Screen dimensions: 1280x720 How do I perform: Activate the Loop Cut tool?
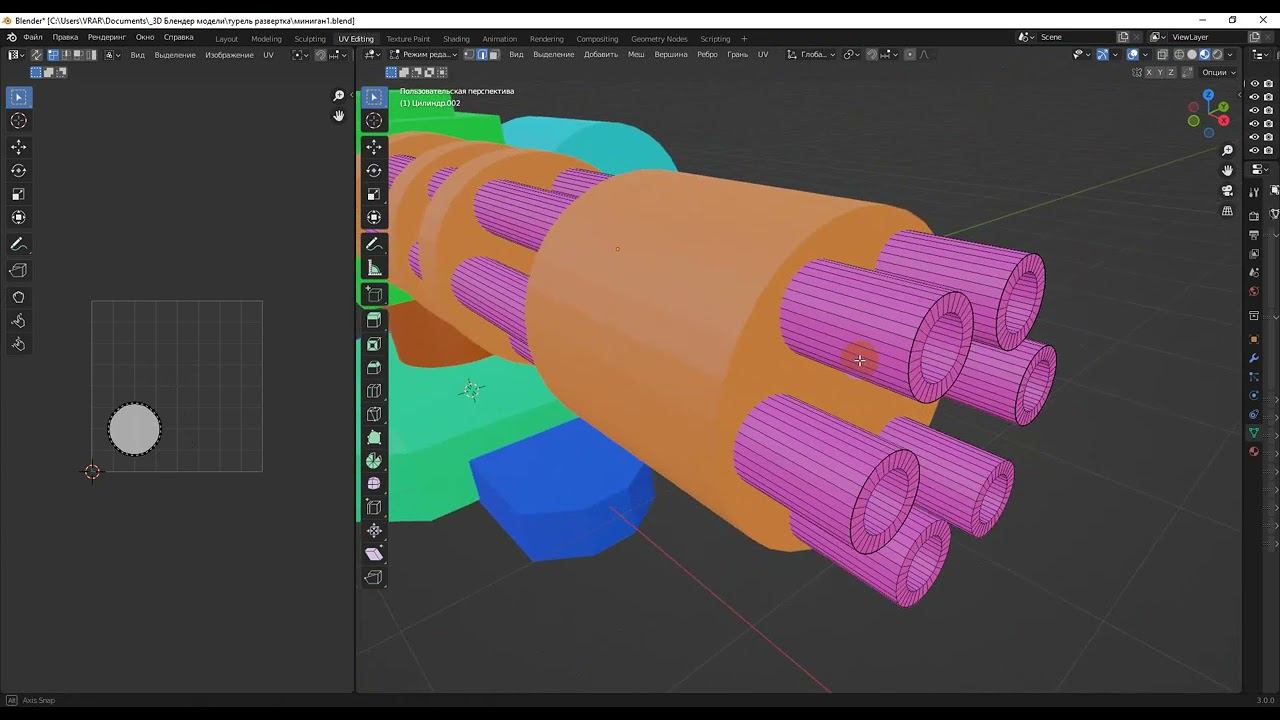click(374, 391)
